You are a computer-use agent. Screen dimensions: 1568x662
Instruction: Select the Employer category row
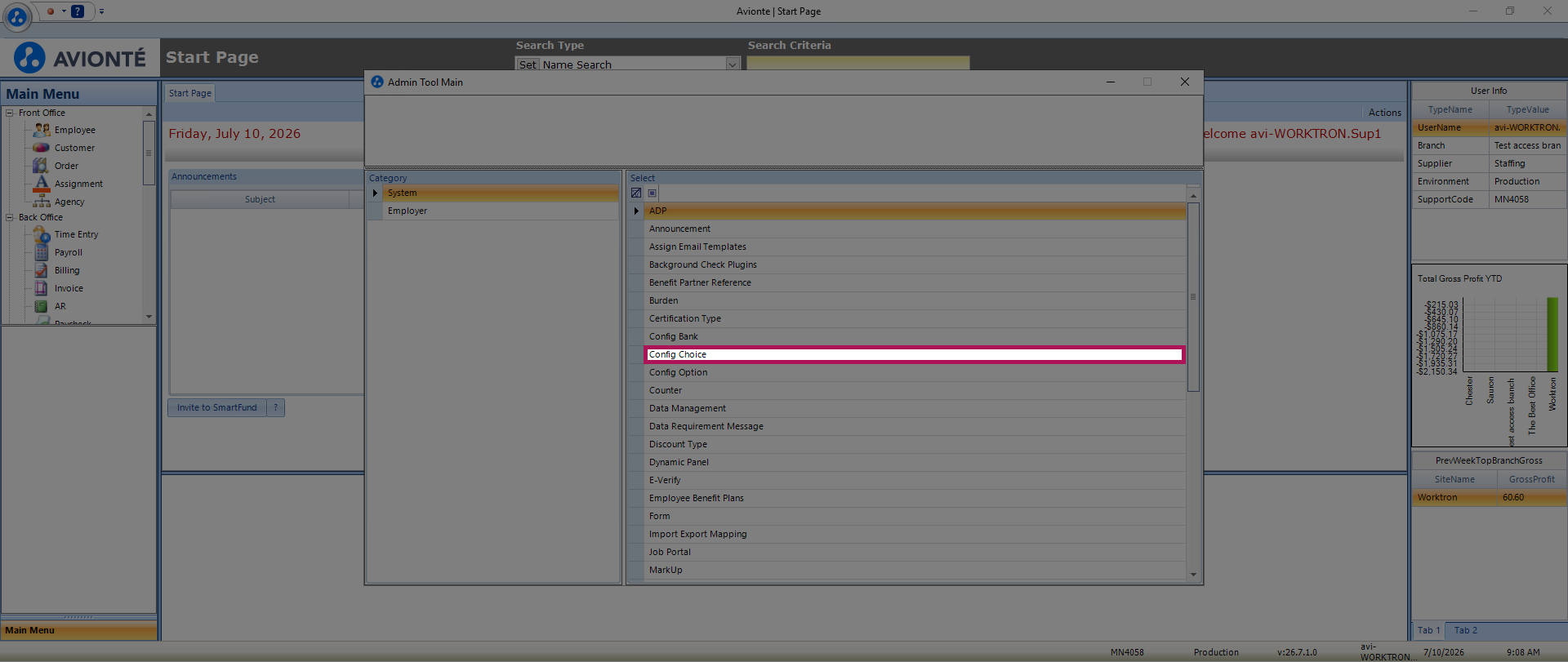tap(501, 211)
